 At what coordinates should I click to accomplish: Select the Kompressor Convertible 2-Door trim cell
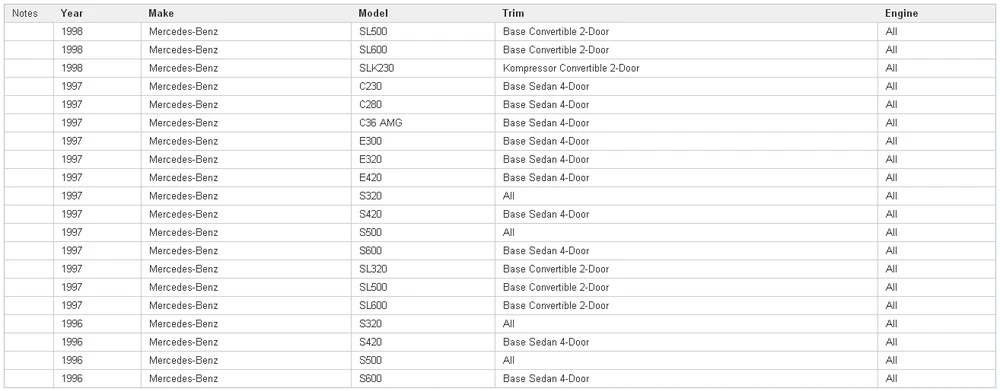686,68
